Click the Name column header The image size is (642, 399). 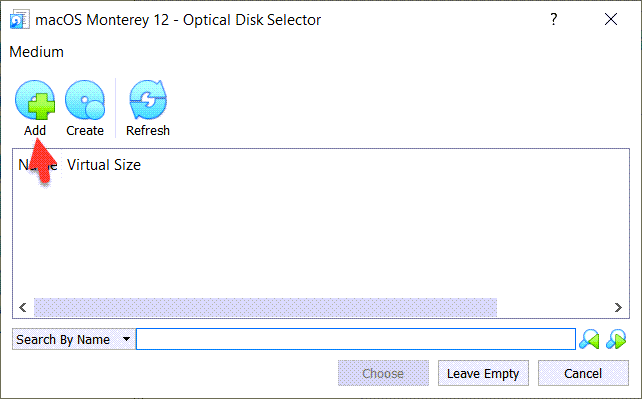pos(38,165)
